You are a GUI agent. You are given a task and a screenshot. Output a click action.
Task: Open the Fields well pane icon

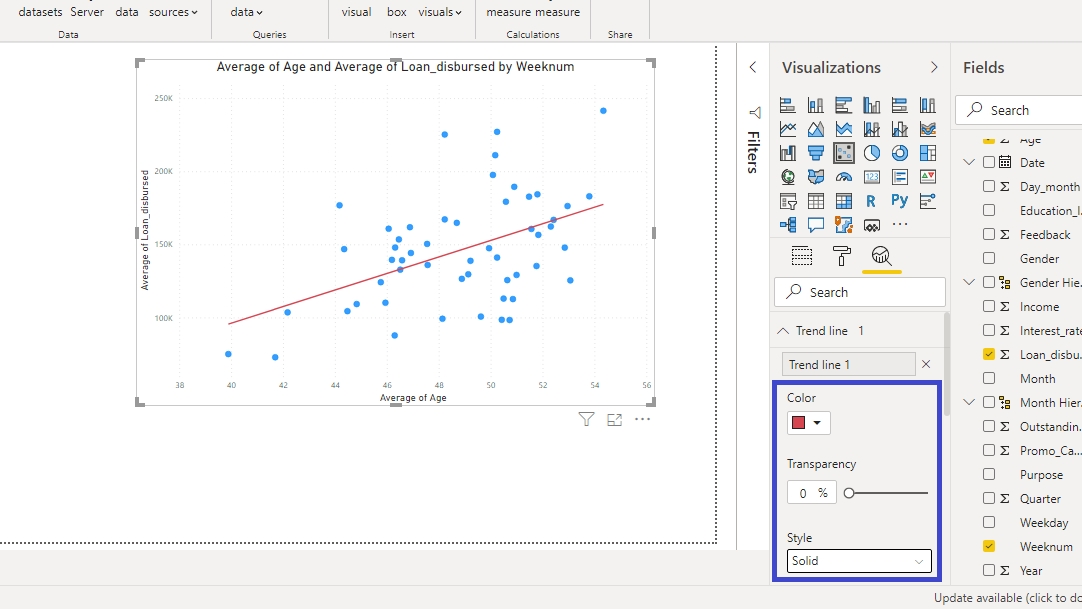pos(802,256)
